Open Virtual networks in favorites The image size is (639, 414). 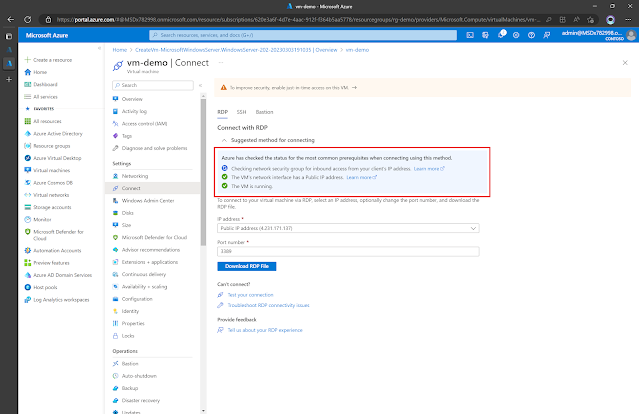47,195
